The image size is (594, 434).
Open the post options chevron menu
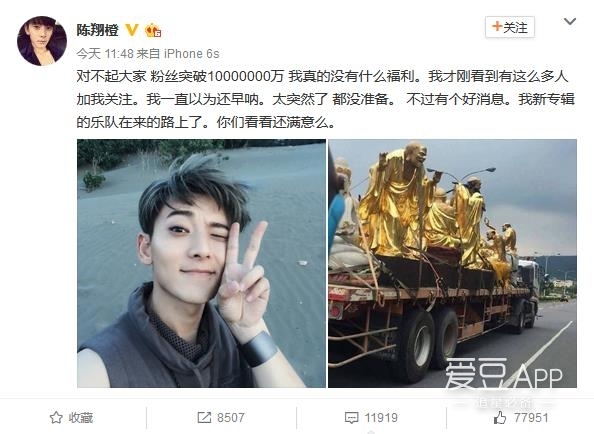click(x=570, y=22)
